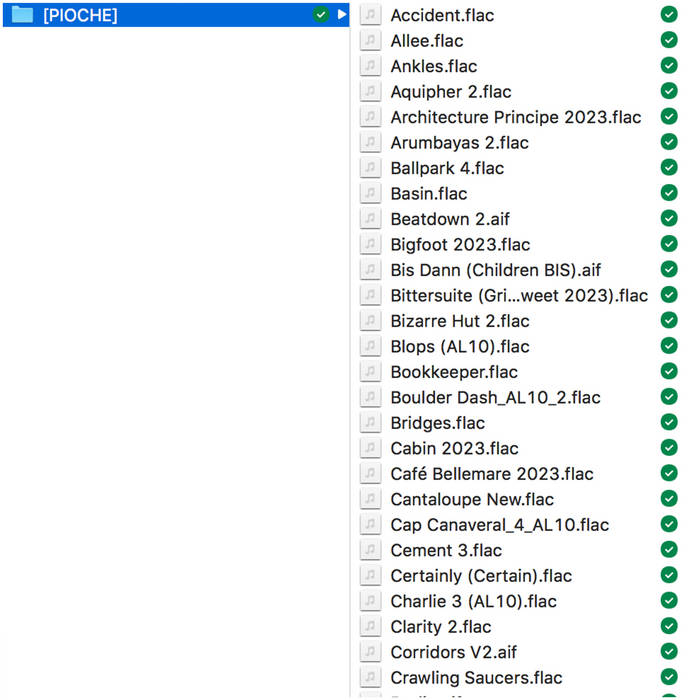Click the audio icon for Blops (AL10).flac
Screen dimensions: 700x700
tap(371, 346)
